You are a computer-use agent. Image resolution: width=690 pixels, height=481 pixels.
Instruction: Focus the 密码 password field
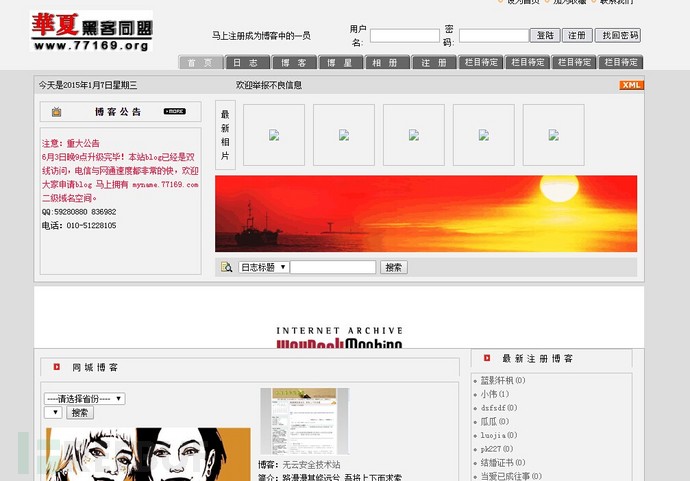494,35
